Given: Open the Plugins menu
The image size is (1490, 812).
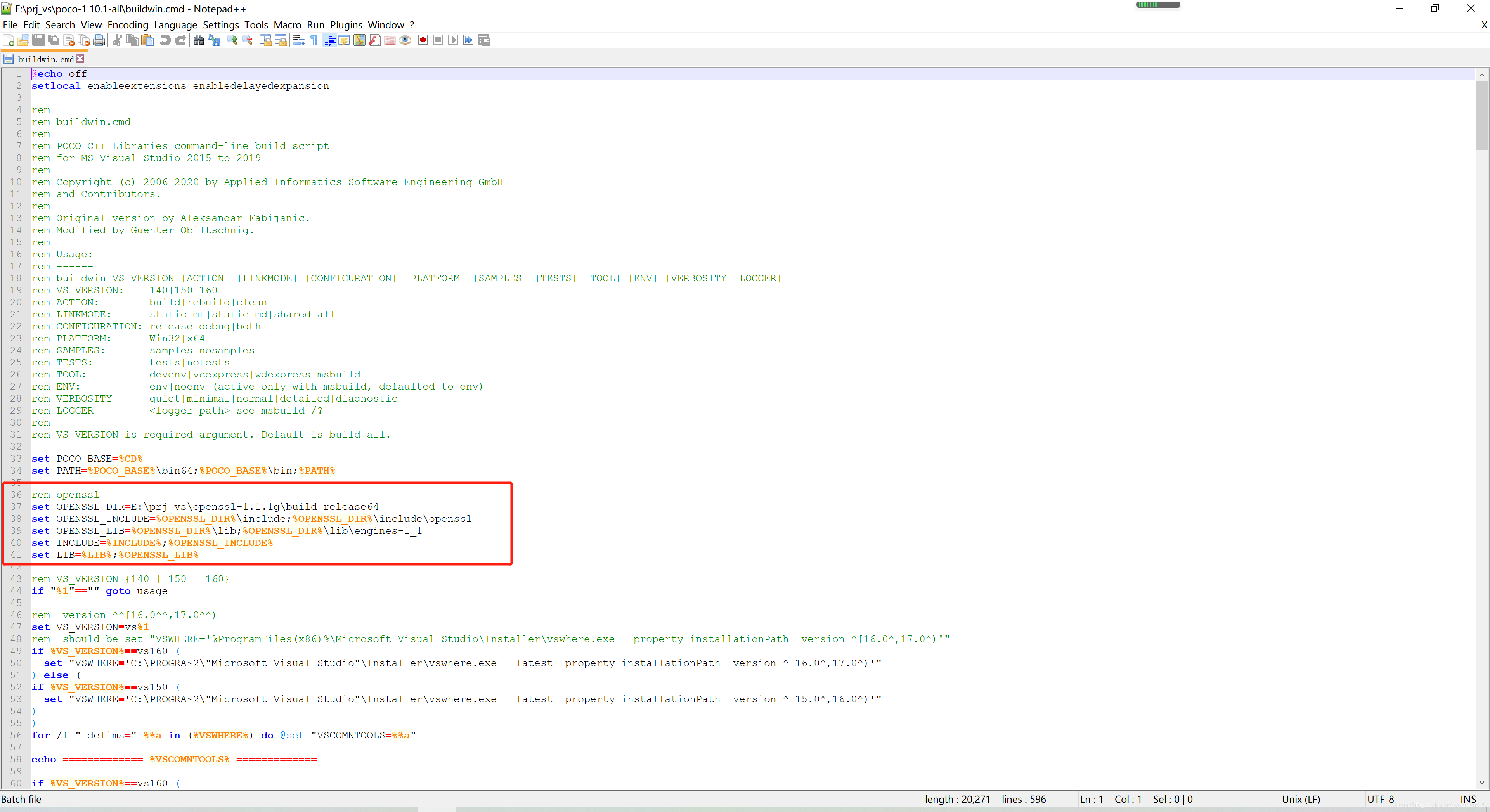Looking at the screenshot, I should (345, 25).
